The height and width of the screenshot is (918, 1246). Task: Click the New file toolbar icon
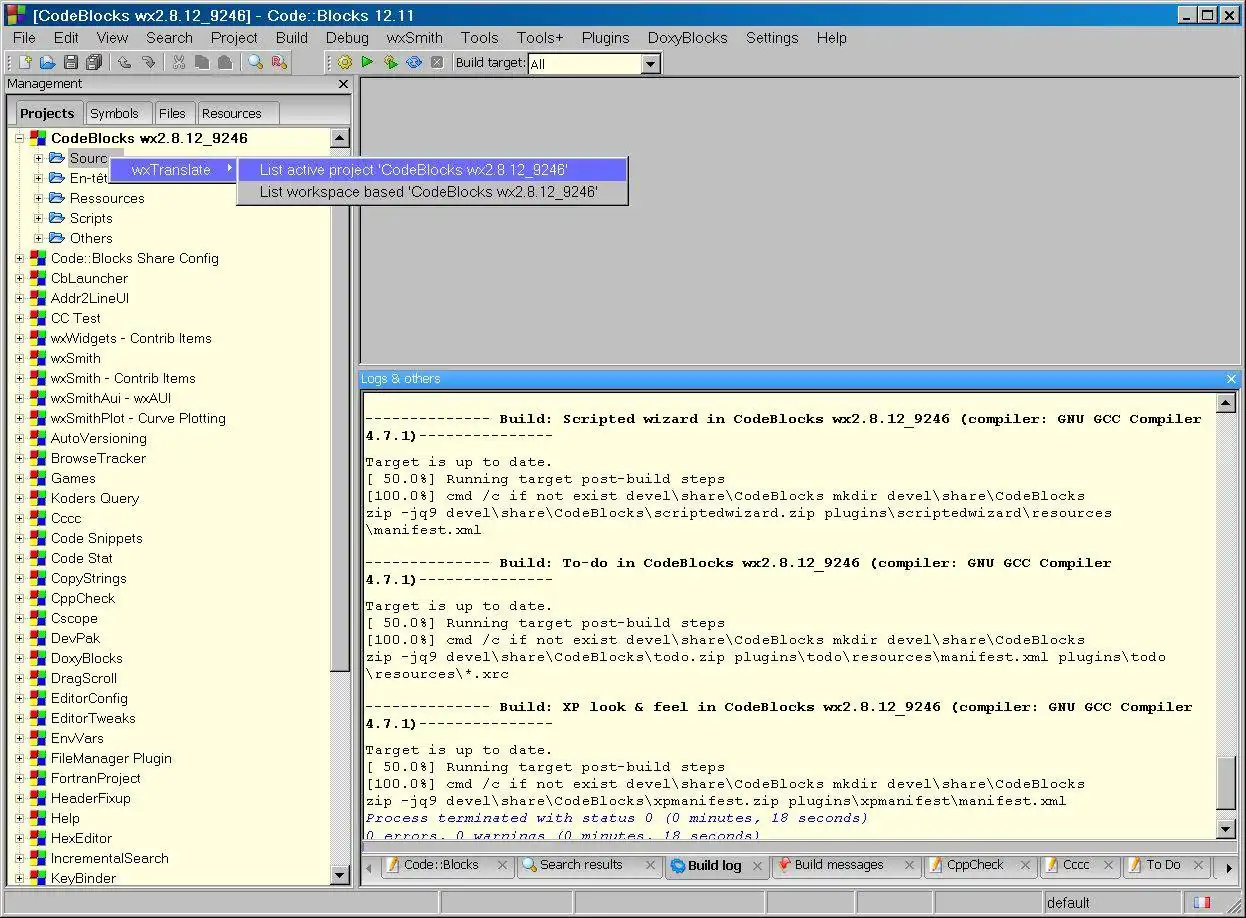(x=26, y=63)
